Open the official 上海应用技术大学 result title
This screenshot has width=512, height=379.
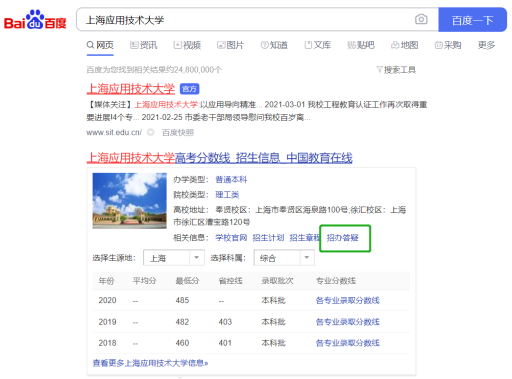(131, 89)
